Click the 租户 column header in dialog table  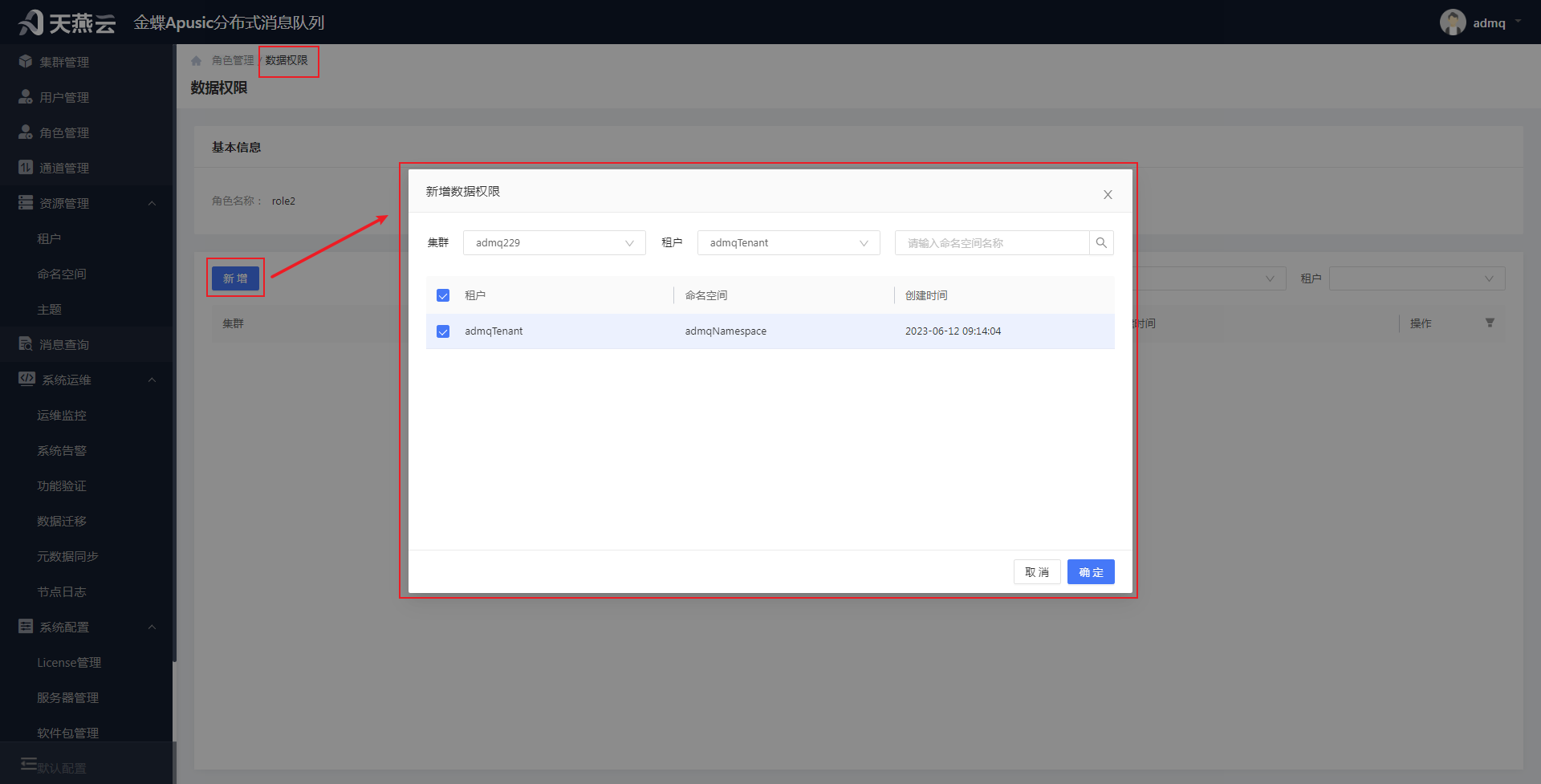pyautogui.click(x=475, y=296)
